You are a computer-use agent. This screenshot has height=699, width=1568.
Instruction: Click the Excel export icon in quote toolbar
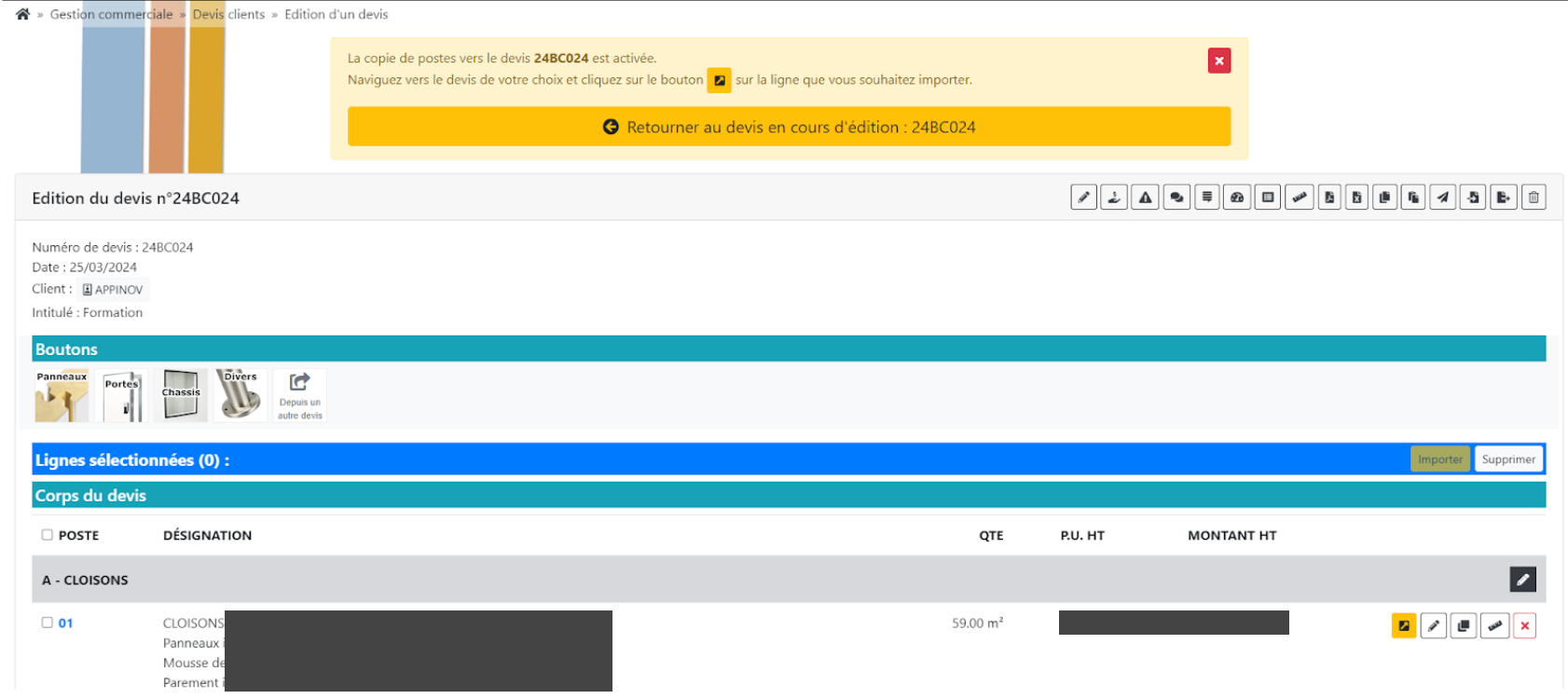coord(1357,198)
